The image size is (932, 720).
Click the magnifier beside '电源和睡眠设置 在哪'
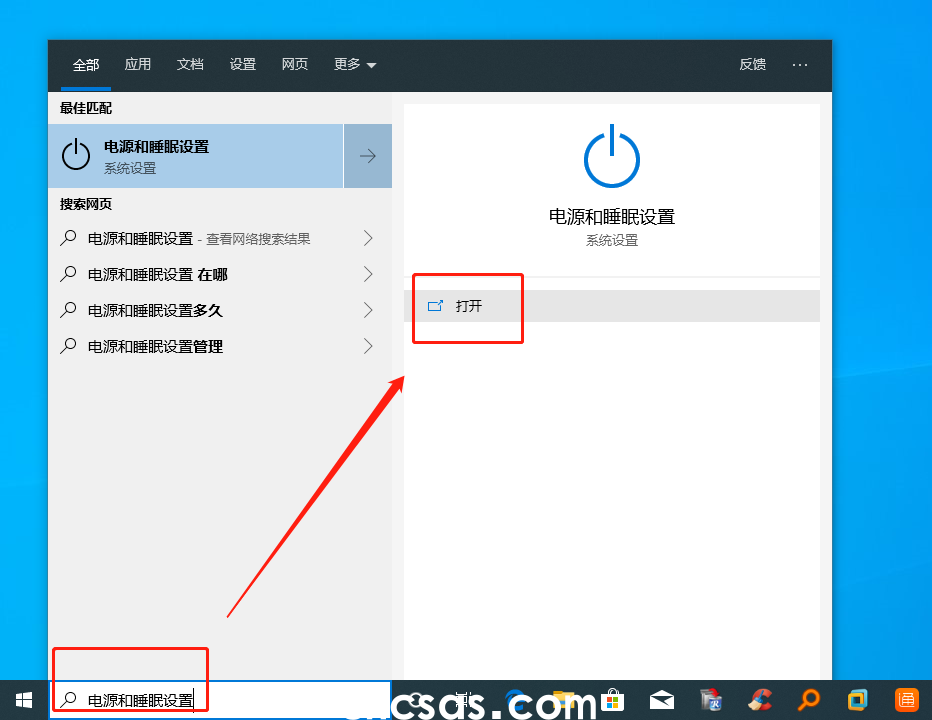pyautogui.click(x=68, y=274)
